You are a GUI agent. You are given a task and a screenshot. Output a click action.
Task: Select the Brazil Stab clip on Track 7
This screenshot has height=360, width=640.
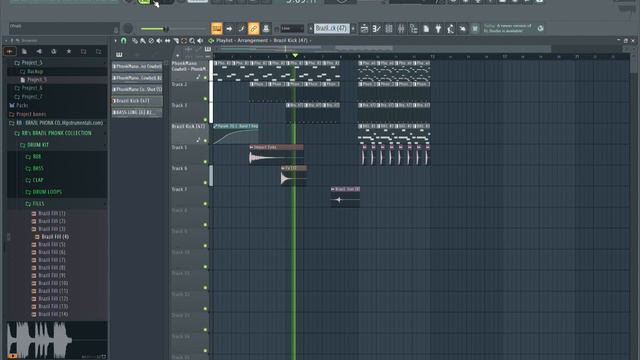[345, 198]
